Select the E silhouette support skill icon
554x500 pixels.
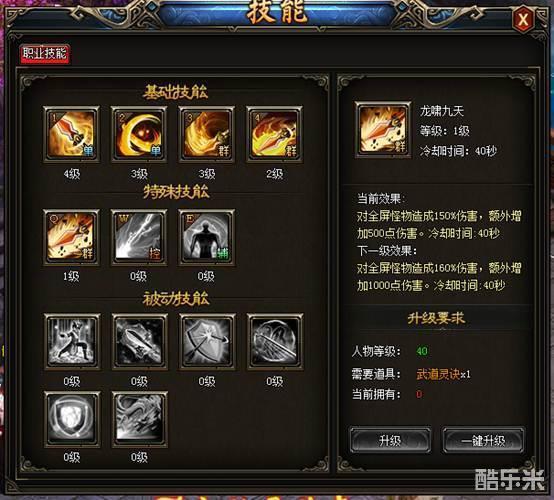pyautogui.click(x=207, y=237)
